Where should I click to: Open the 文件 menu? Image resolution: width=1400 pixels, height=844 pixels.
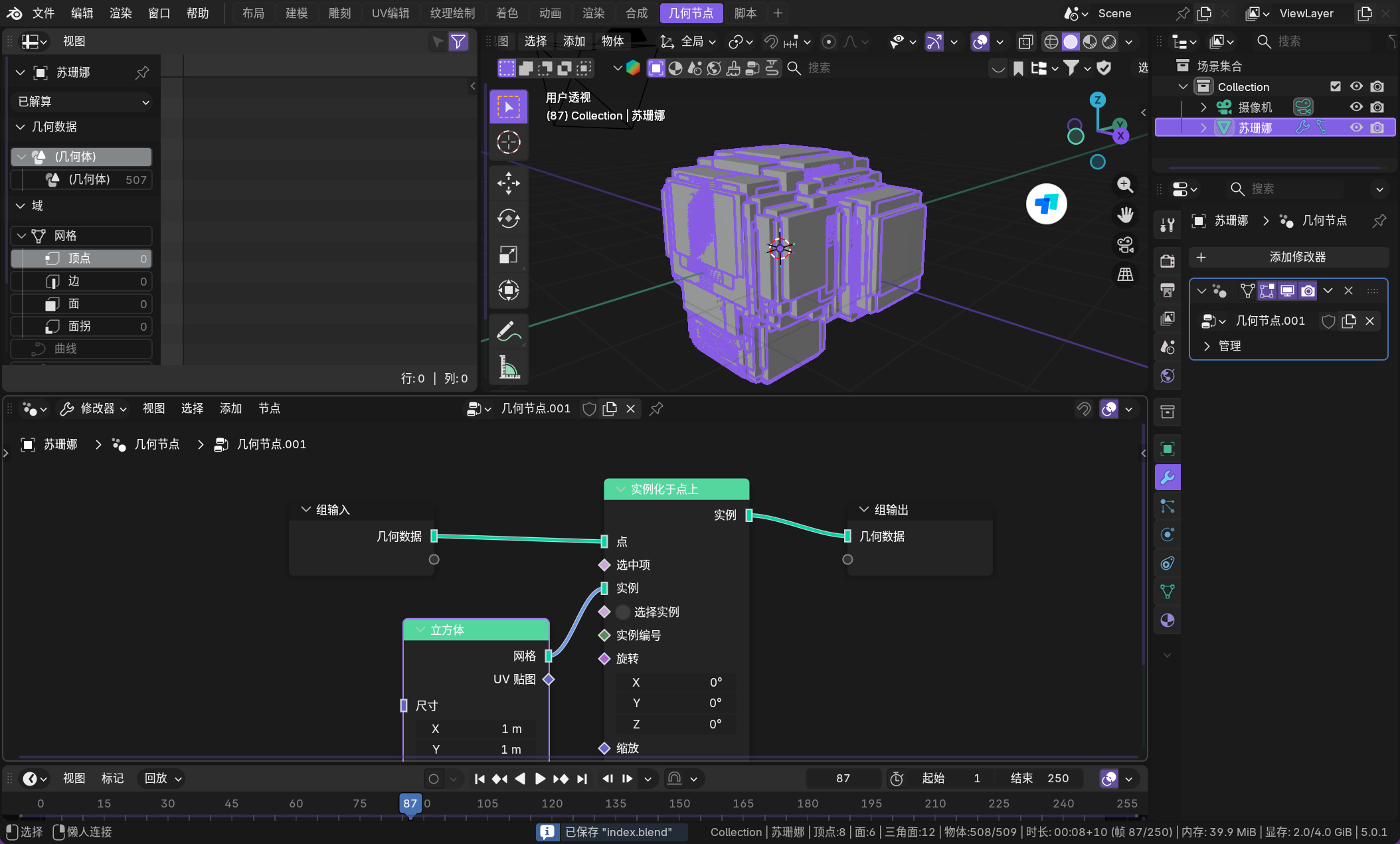click(43, 13)
